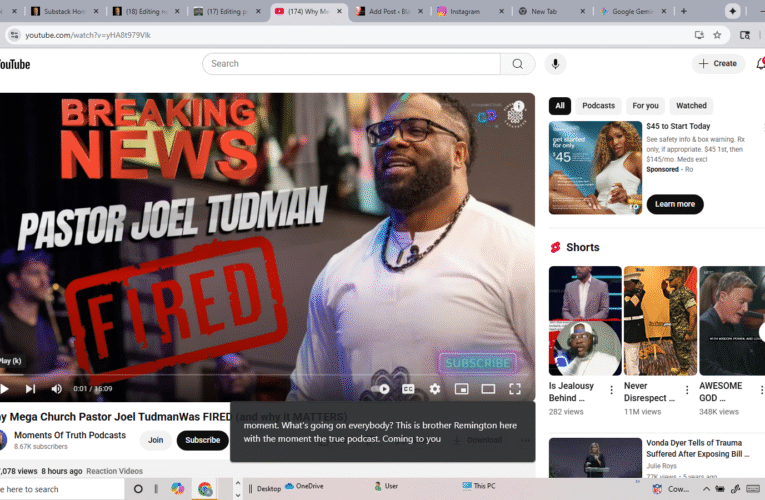Open the Shorts section icon

coord(555,247)
